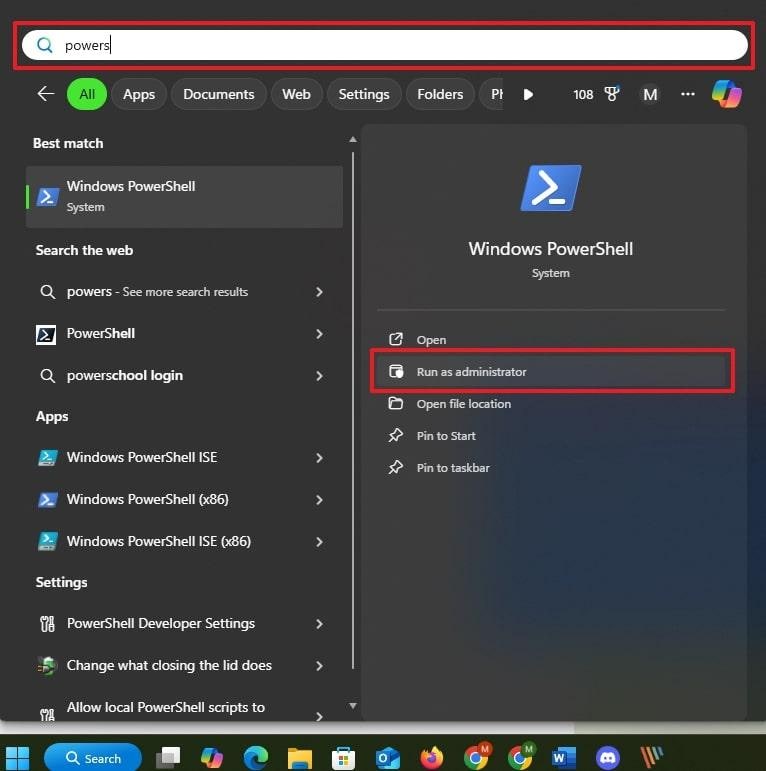
Task: Expand the powerschool login chevron
Action: (x=320, y=376)
